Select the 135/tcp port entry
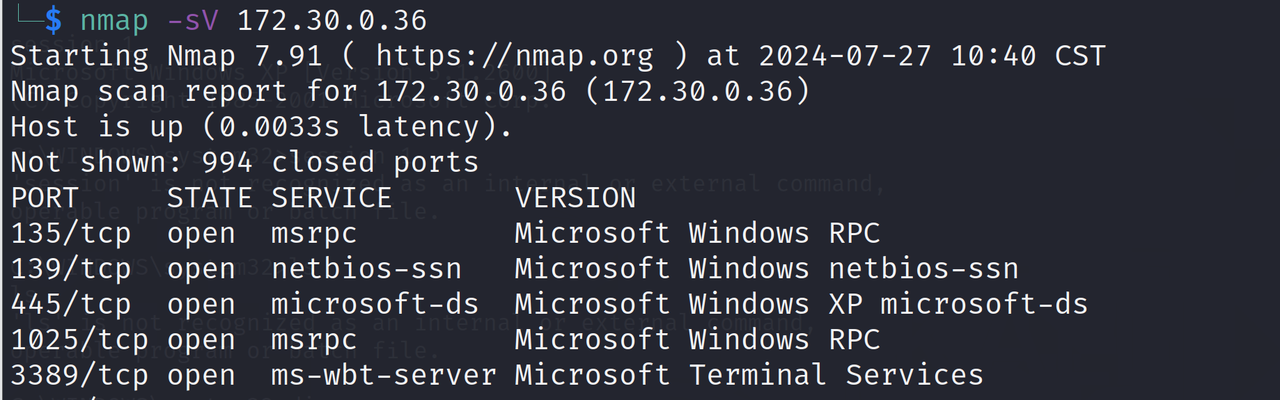The image size is (1280, 400). click(80, 234)
